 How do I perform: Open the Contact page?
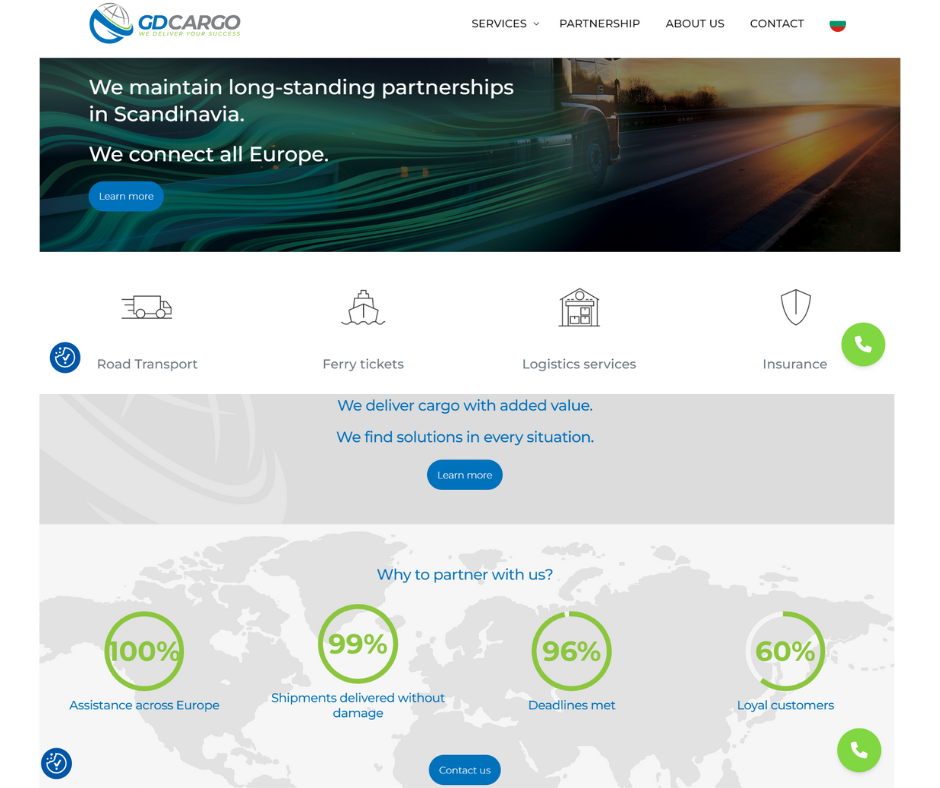(x=776, y=23)
